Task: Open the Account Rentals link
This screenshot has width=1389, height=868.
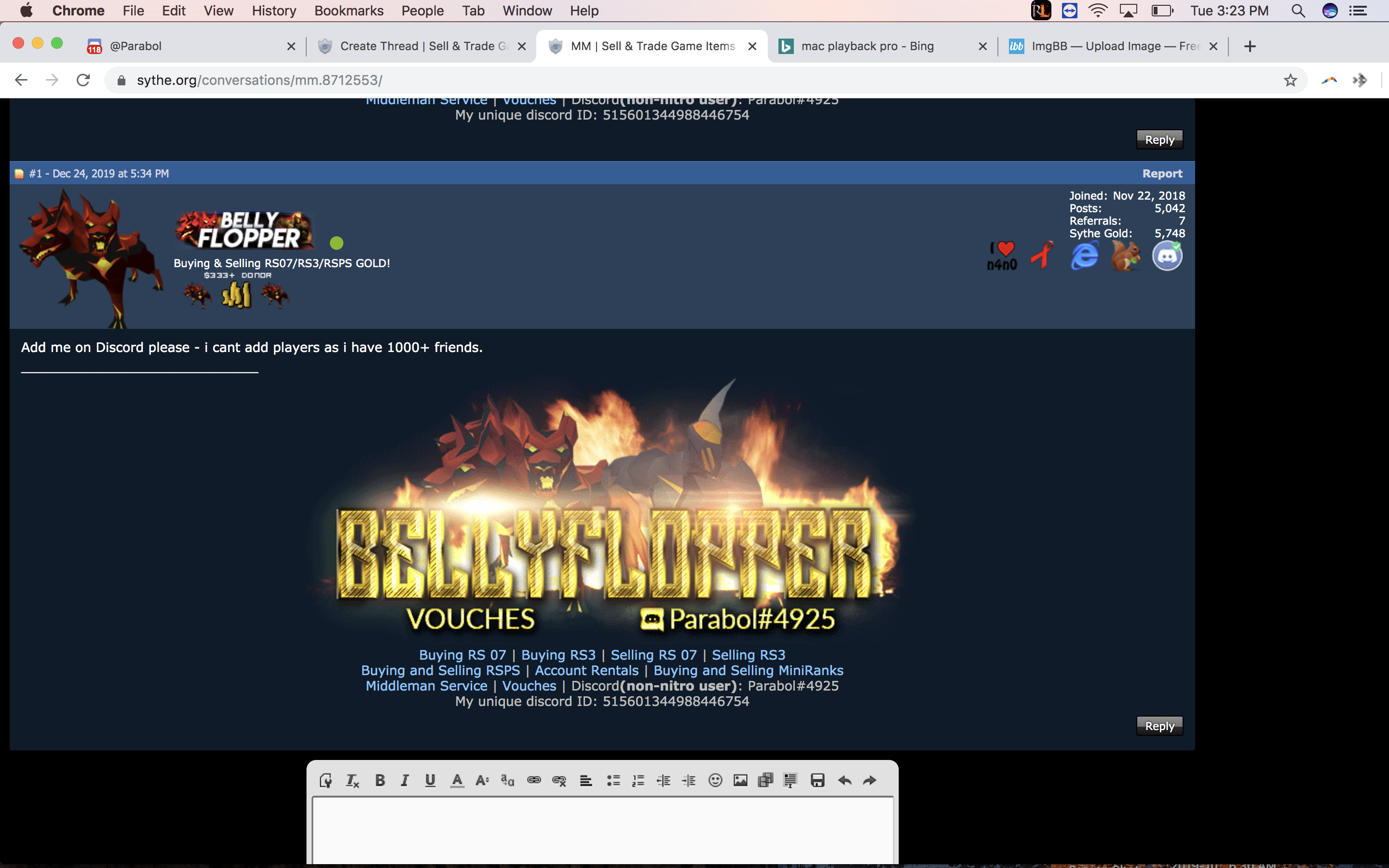Action: click(586, 670)
